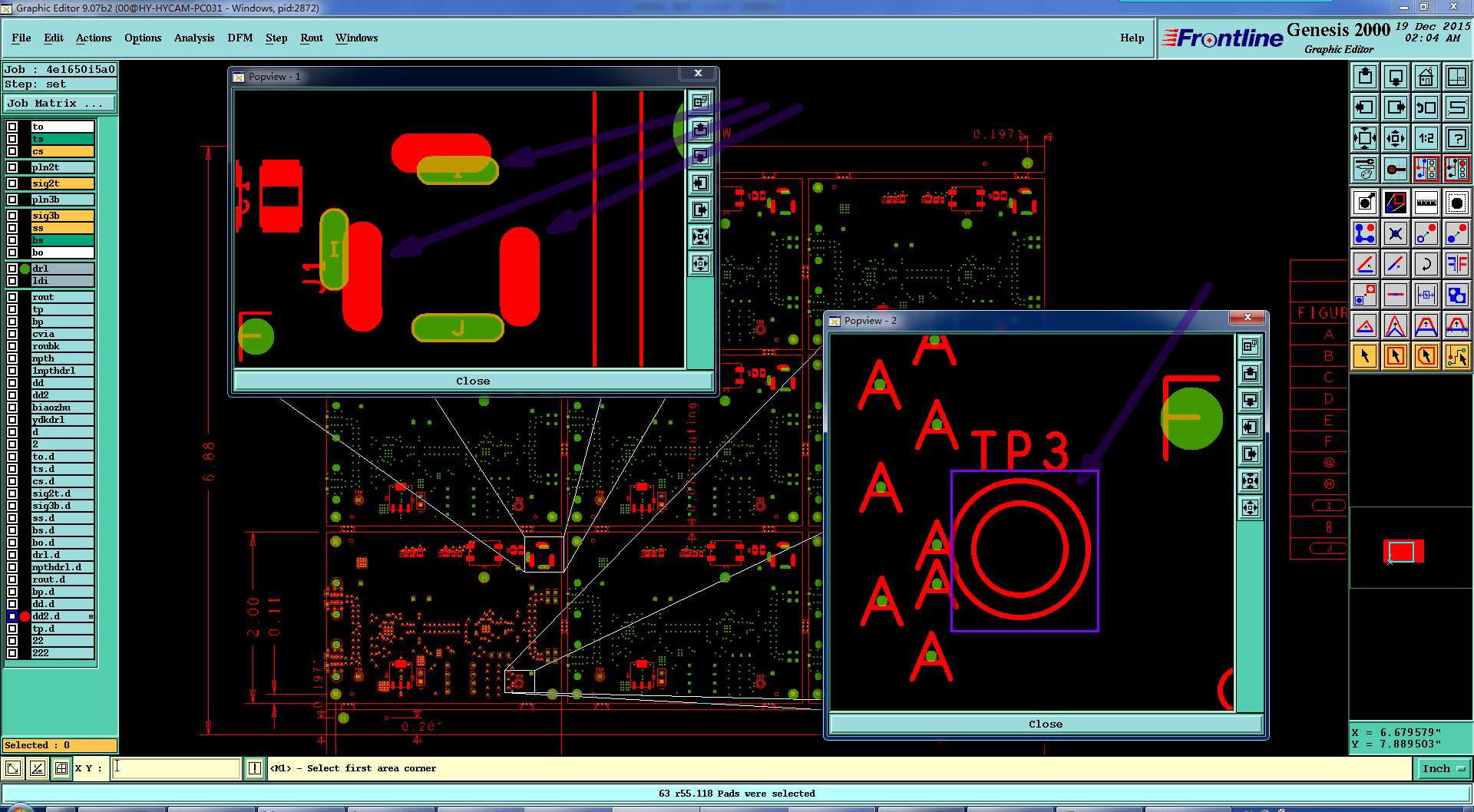Toggle the checkbox for layer sig2t
The width and height of the screenshot is (1474, 812).
12,183
